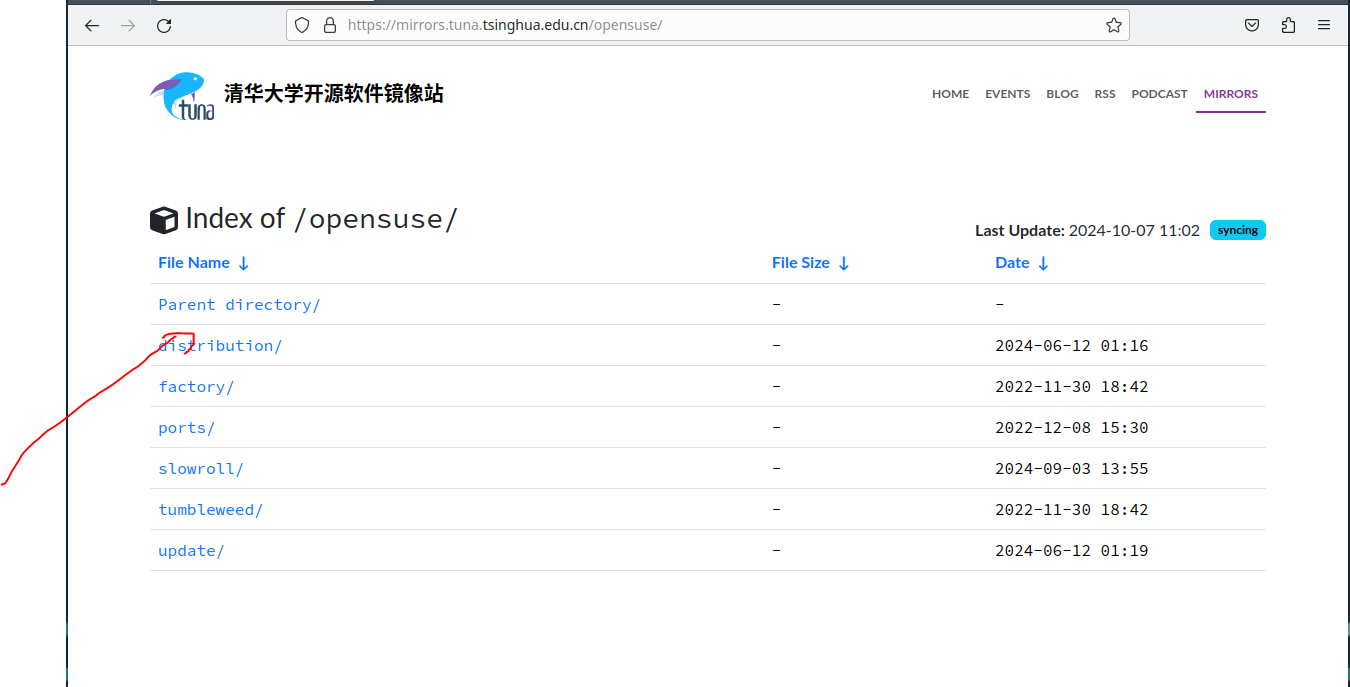Click the address bar URL field

pos(707,25)
